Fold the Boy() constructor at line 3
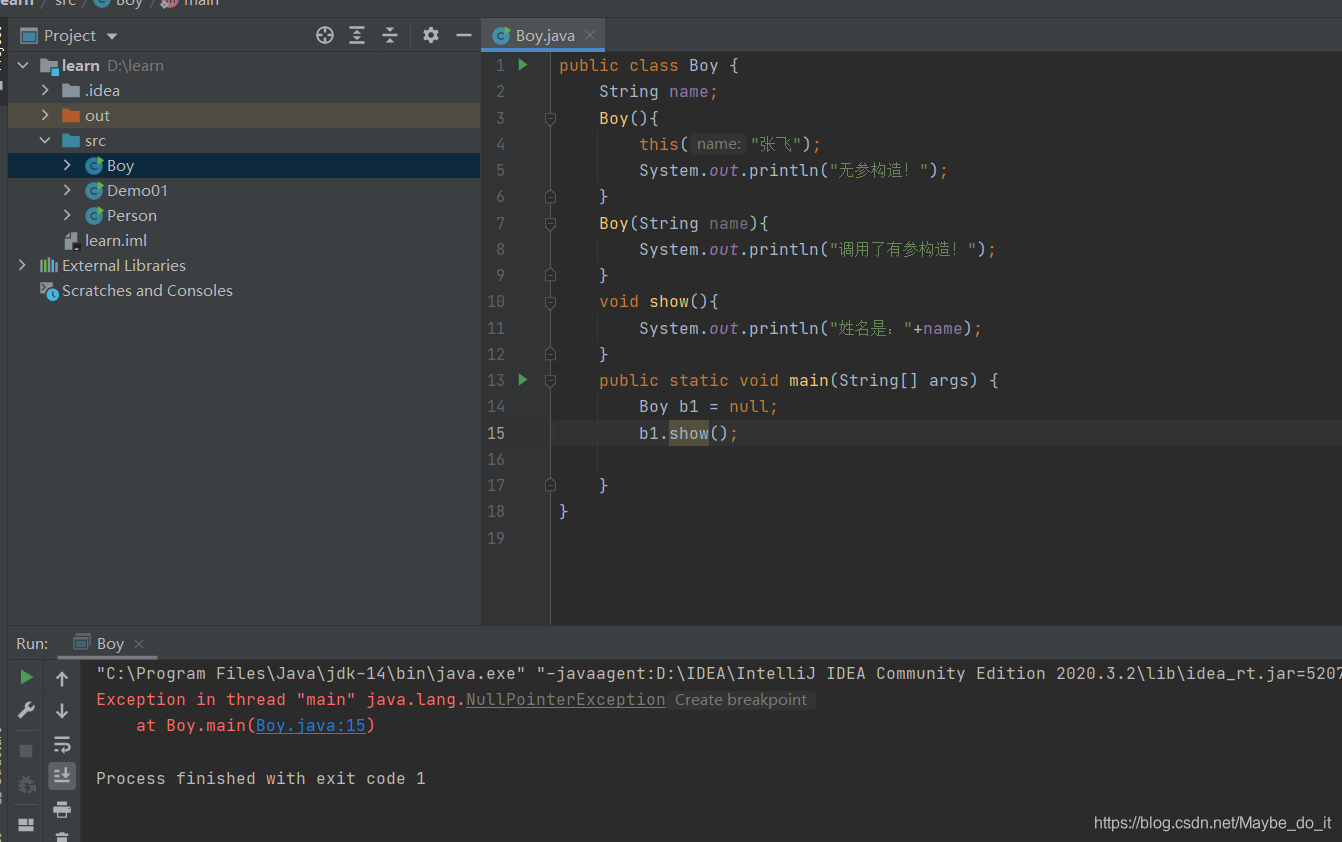 550,118
